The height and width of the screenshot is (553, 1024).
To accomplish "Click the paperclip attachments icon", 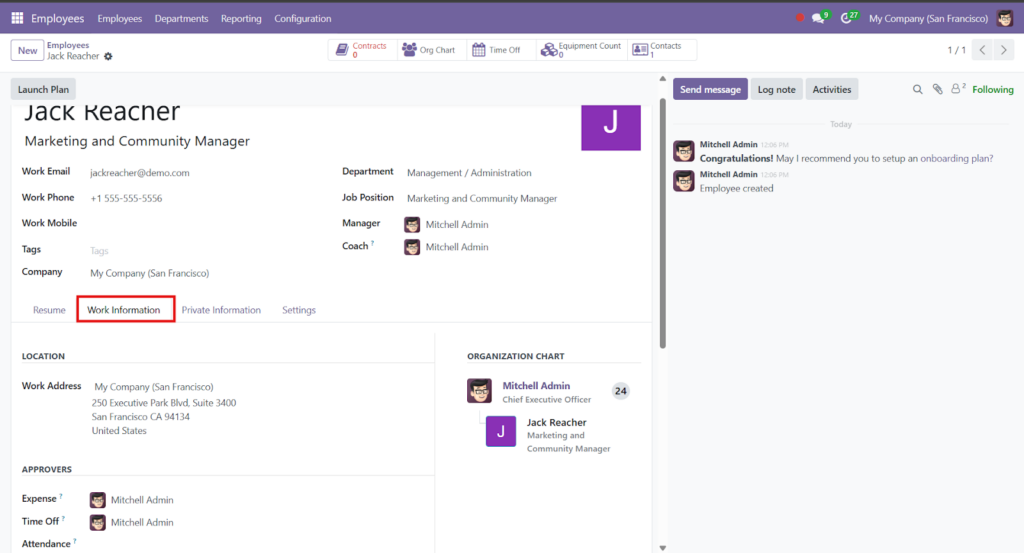I will (x=937, y=89).
